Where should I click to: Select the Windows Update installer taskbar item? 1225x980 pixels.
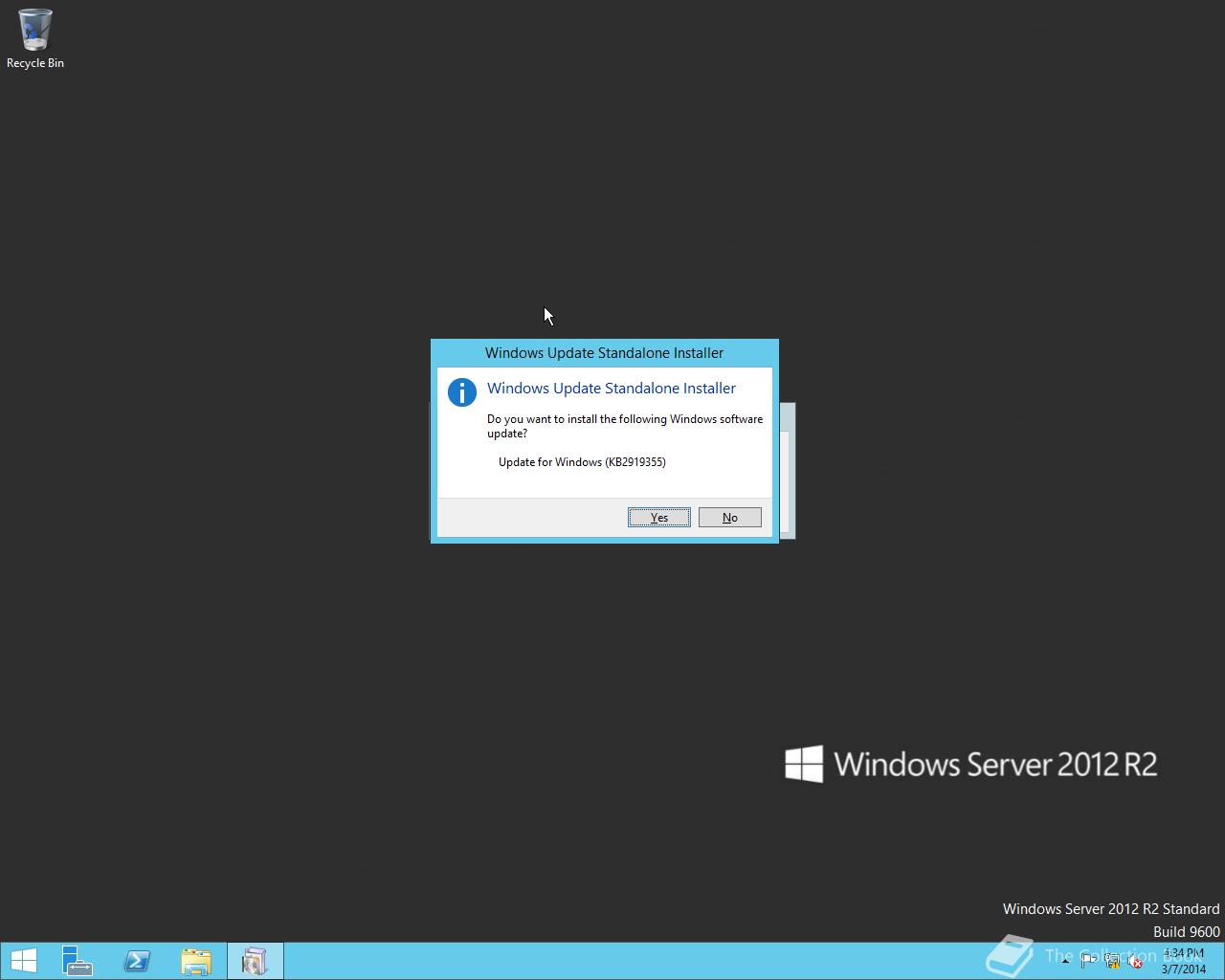pyautogui.click(x=255, y=961)
